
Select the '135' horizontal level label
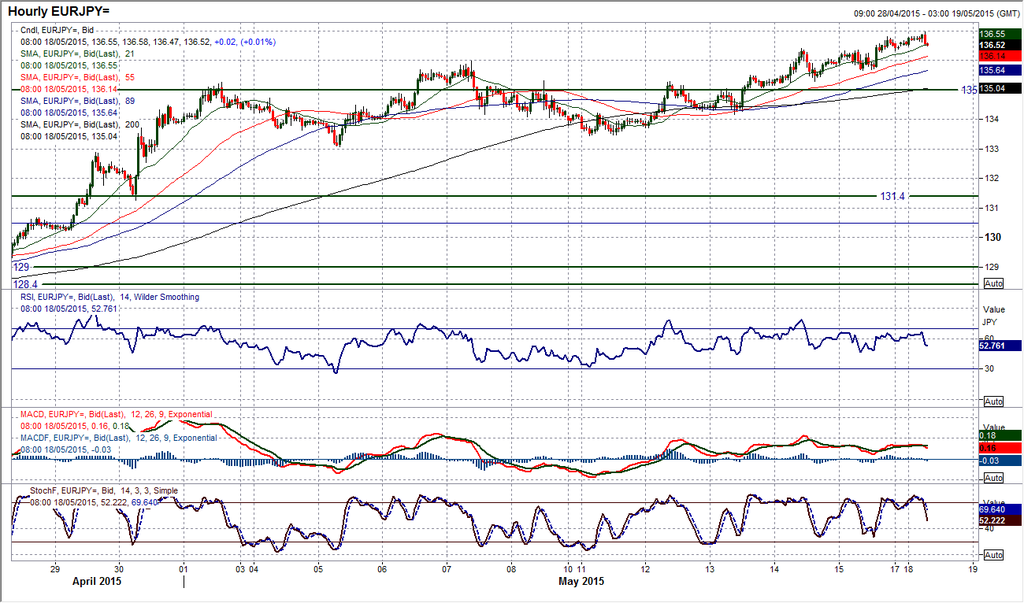point(968,90)
